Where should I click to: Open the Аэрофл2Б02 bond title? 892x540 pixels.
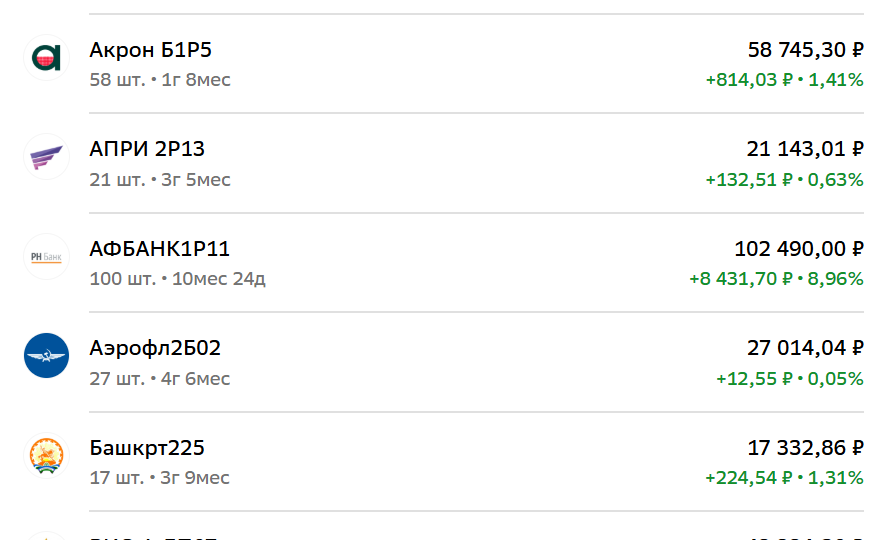point(155,348)
